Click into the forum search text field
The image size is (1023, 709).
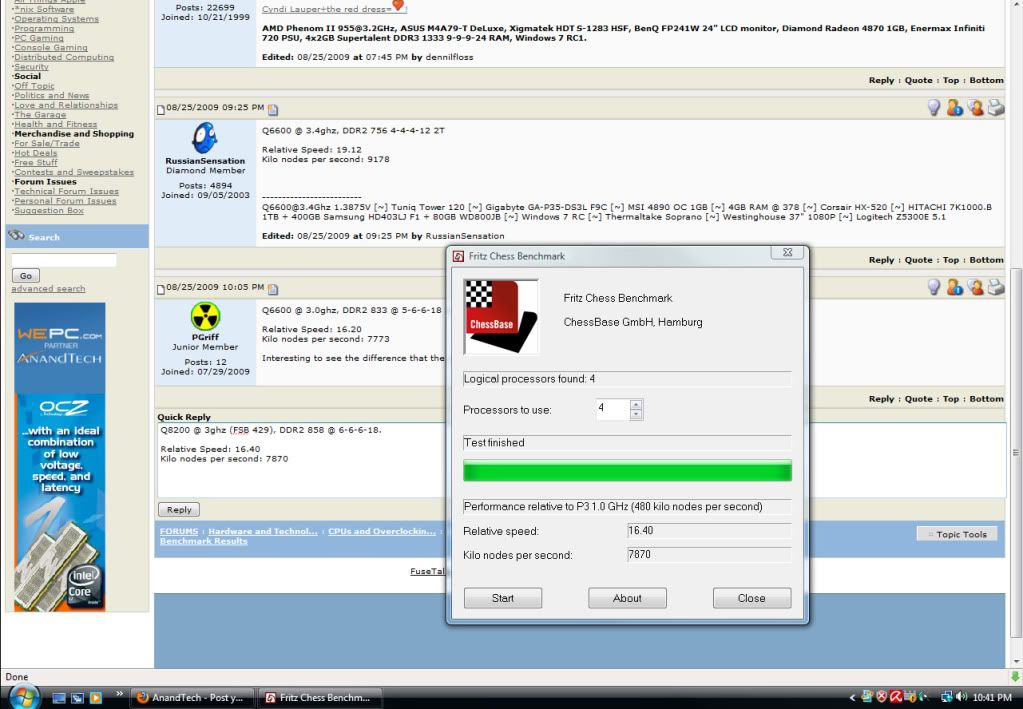coord(64,260)
